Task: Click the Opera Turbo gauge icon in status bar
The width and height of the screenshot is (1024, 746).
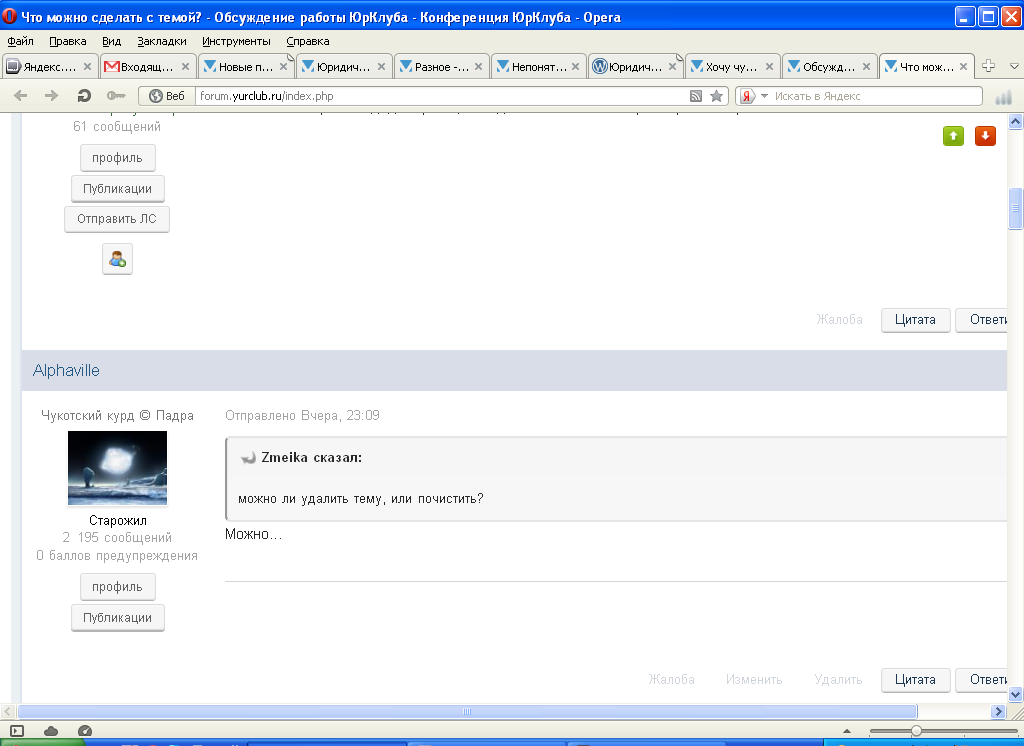Action: [x=85, y=731]
